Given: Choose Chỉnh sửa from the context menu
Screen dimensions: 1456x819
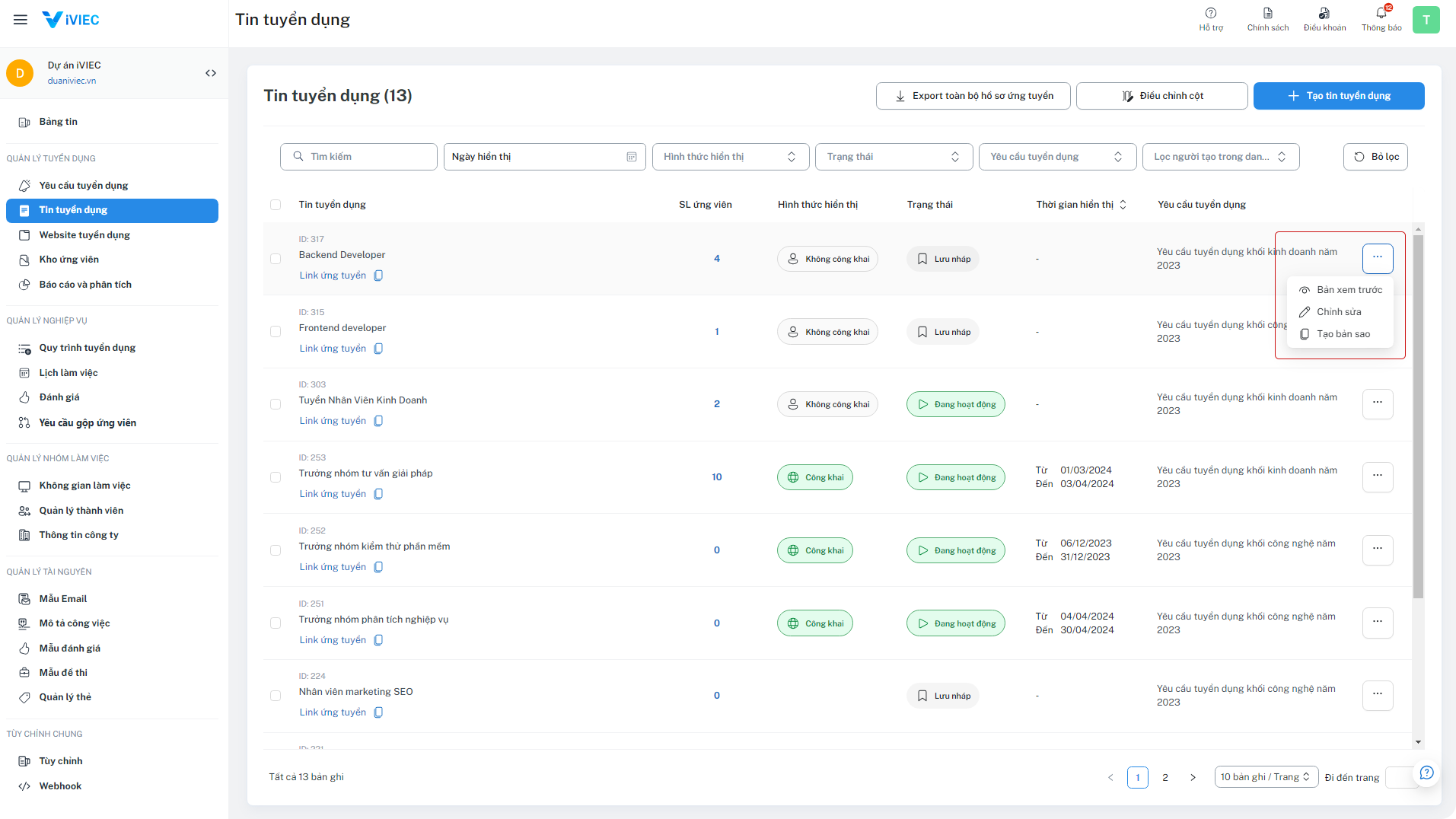Looking at the screenshot, I should point(1339,312).
